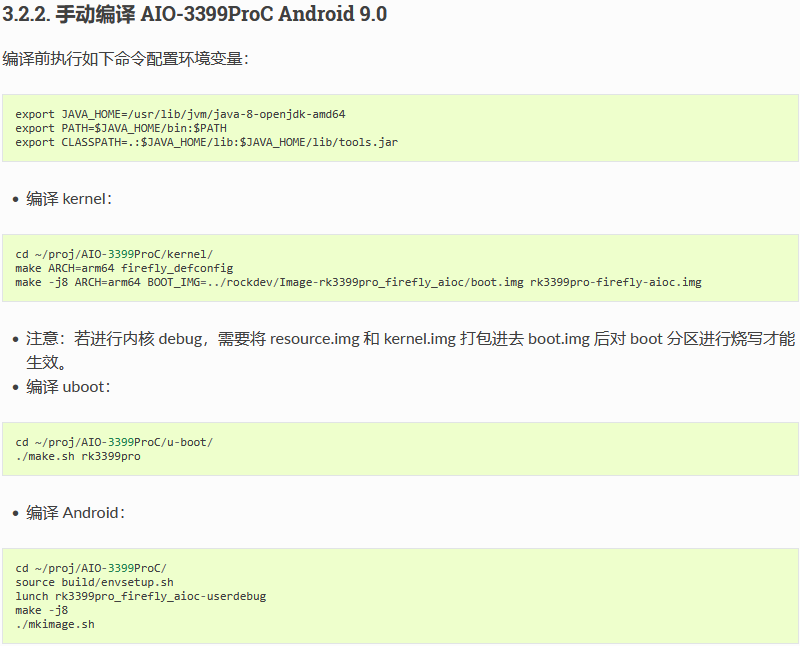Click the cd ~/proj/AIO-3399ProC/ command in Android block
800x646 pixels.
coord(91,568)
